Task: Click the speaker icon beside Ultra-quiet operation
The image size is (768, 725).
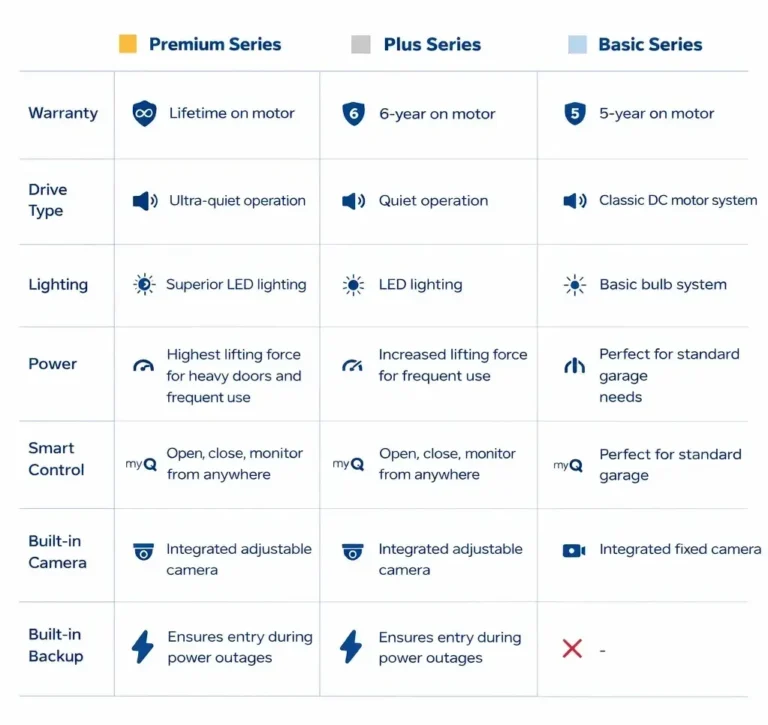Action: [x=145, y=201]
